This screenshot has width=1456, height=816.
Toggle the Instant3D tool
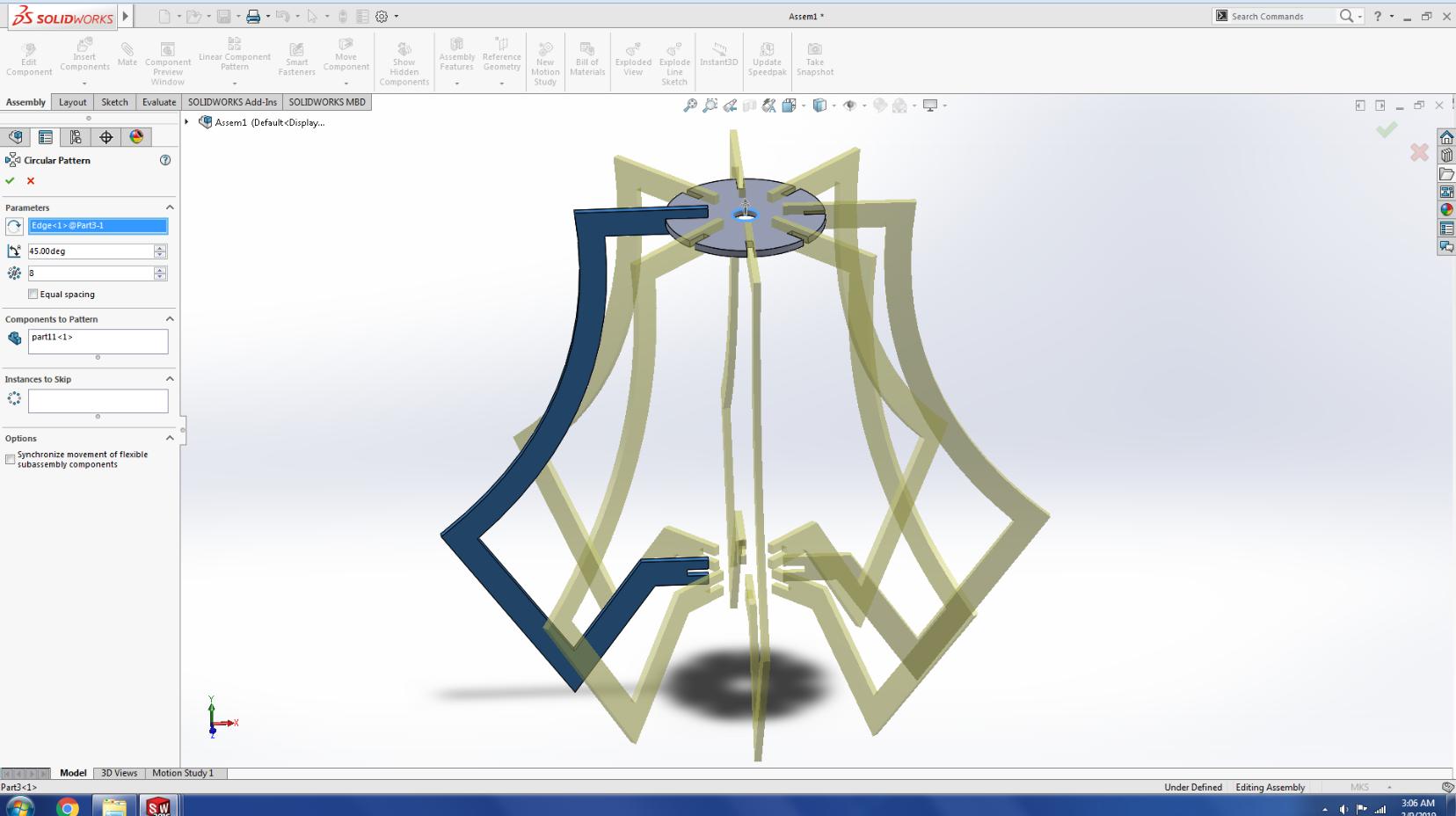(719, 55)
